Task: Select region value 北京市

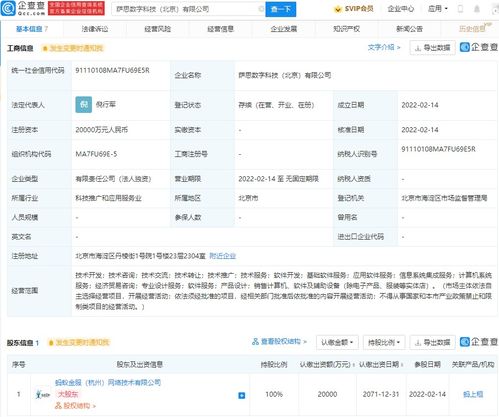Action: [248, 198]
